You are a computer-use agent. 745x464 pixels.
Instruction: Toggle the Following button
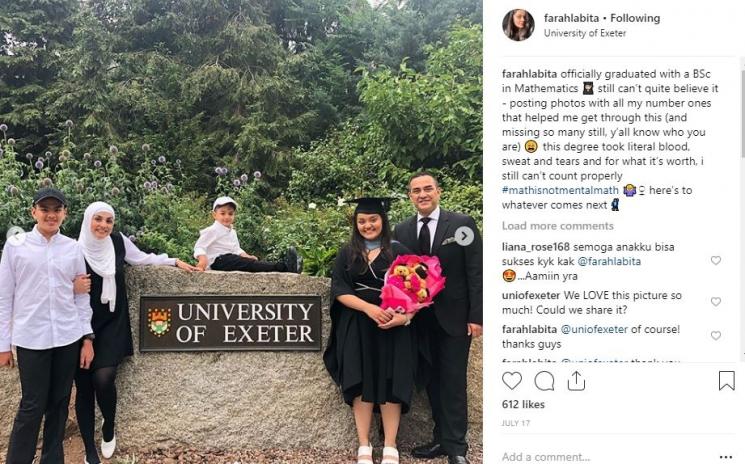[x=635, y=19]
